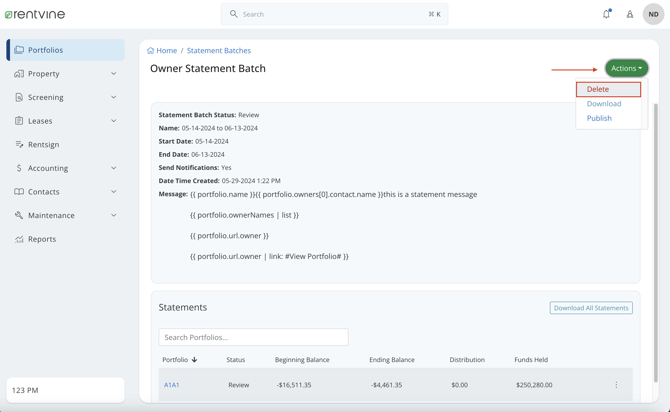This screenshot has width=670, height=412.
Task: Click the Reports chart icon
Action: [x=19, y=239]
